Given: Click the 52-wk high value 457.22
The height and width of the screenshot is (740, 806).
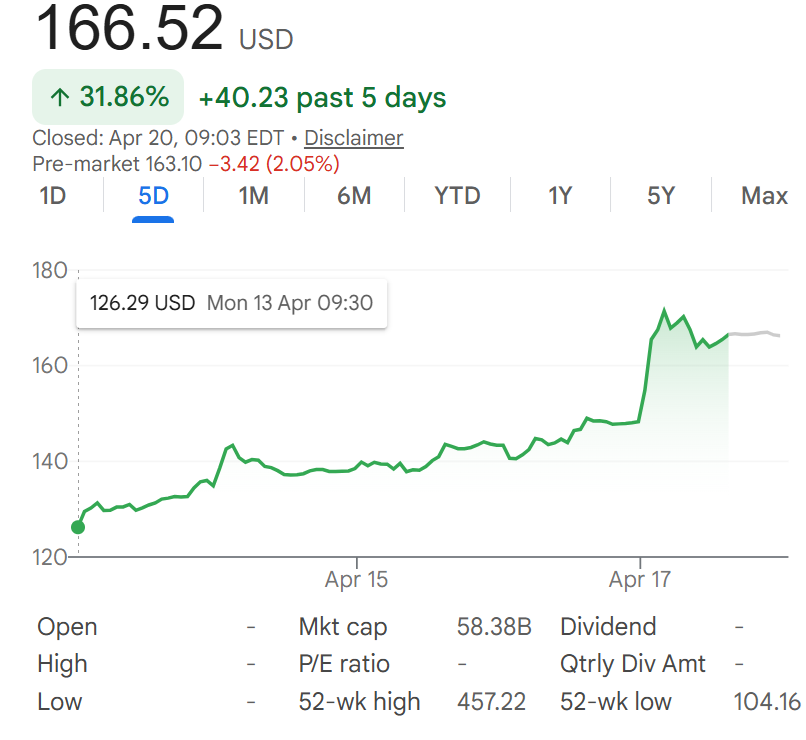Looking at the screenshot, I should (491, 702).
